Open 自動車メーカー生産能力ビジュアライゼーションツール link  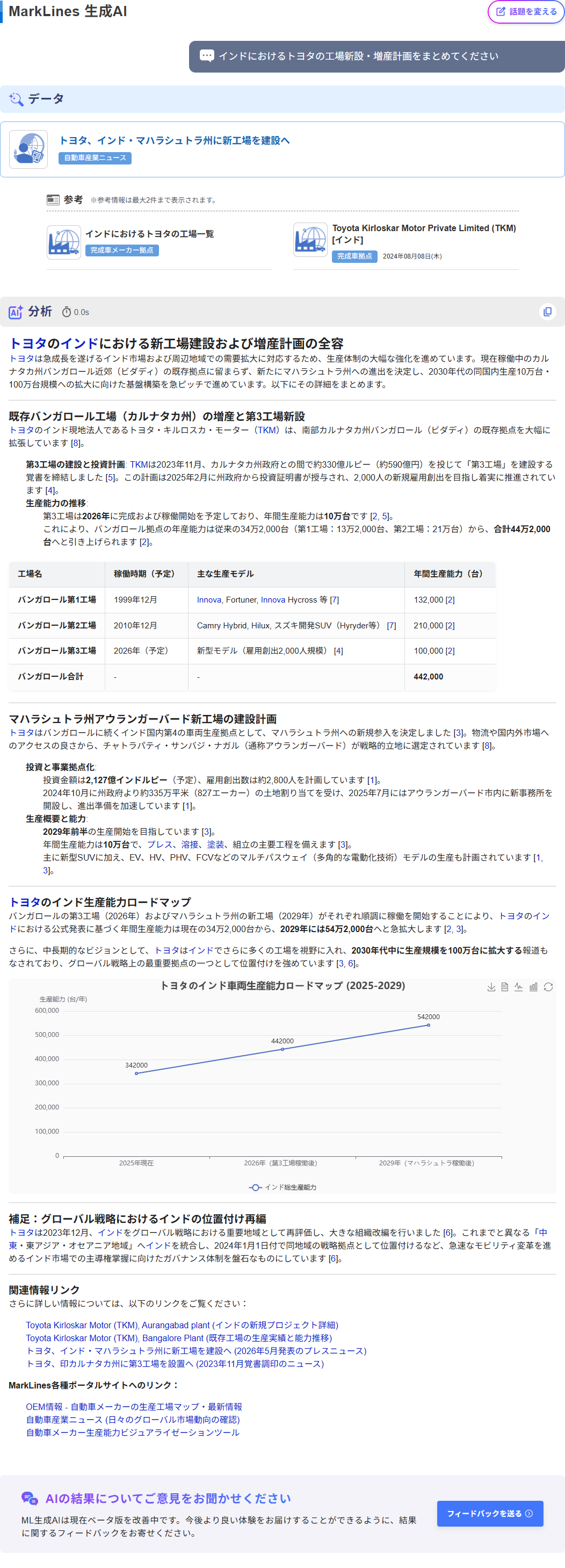(133, 1431)
